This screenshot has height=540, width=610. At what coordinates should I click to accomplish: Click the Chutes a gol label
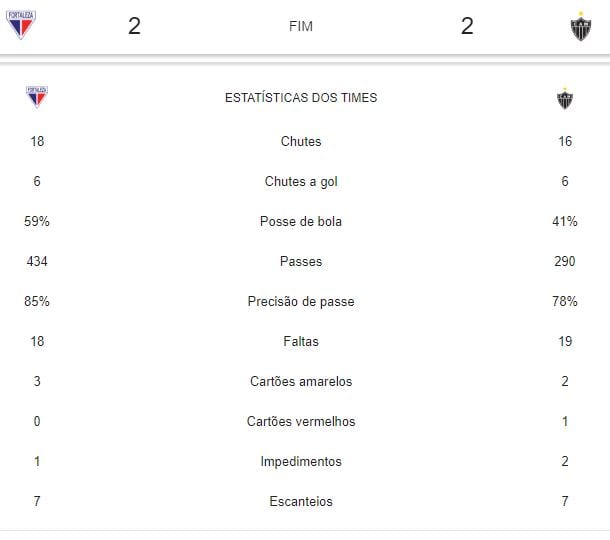(301, 182)
